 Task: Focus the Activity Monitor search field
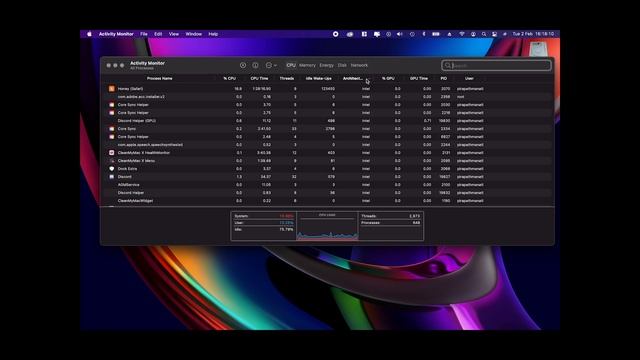pos(496,65)
